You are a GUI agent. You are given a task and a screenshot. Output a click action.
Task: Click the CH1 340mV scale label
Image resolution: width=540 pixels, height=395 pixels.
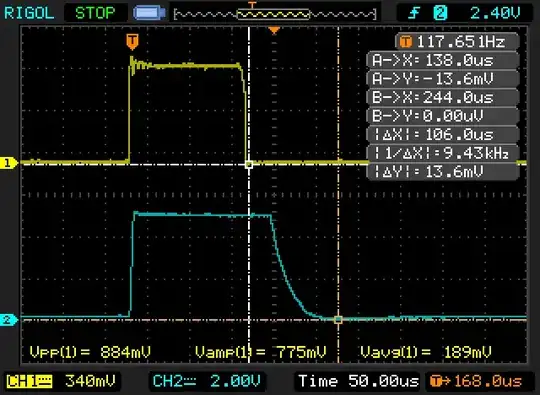(x=61, y=381)
